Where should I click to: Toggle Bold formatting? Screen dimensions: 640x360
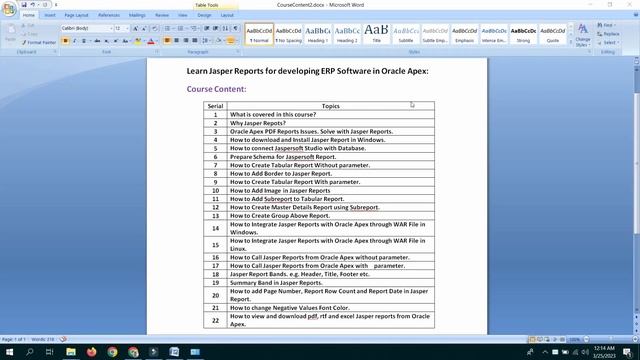point(65,41)
